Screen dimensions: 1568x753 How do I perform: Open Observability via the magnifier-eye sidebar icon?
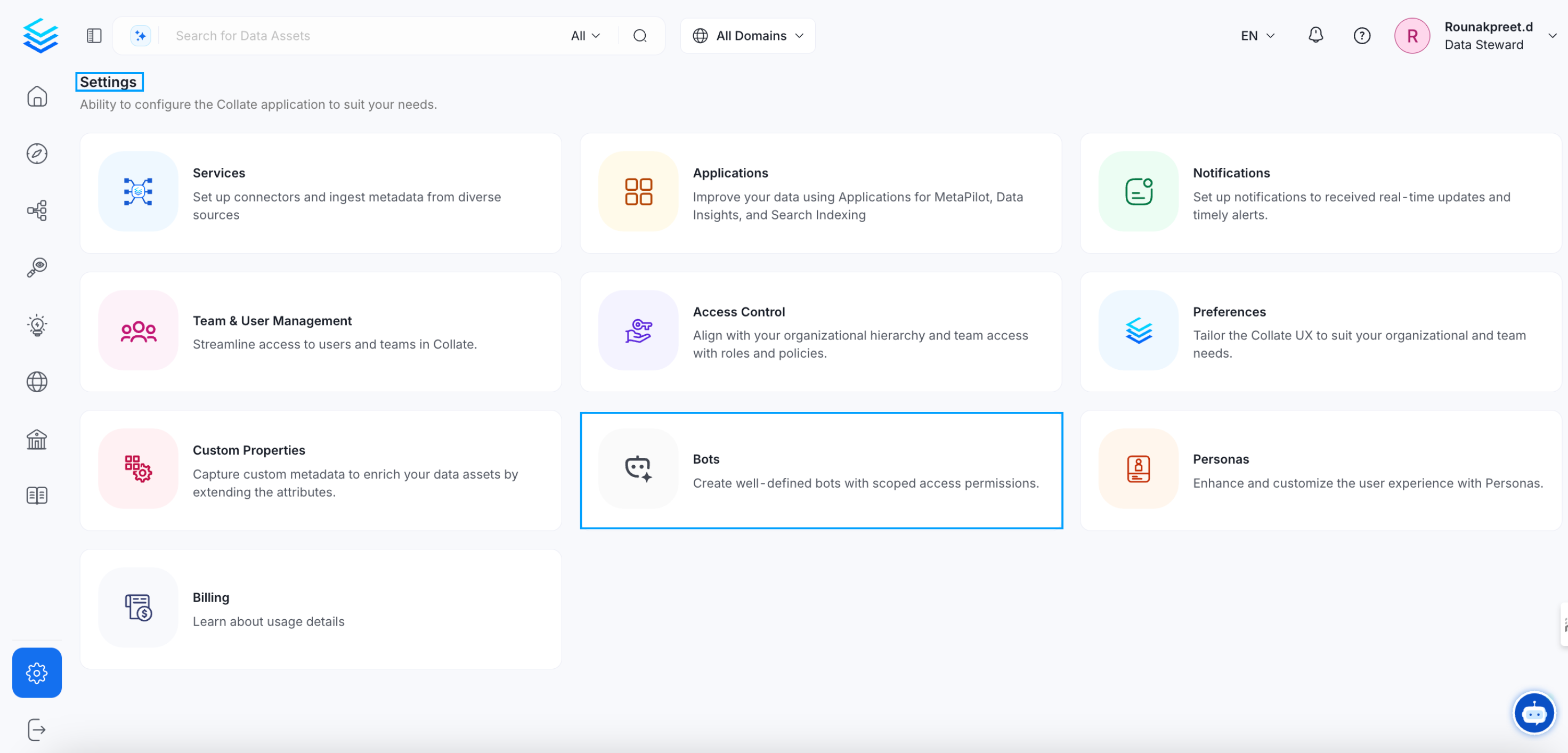[37, 267]
